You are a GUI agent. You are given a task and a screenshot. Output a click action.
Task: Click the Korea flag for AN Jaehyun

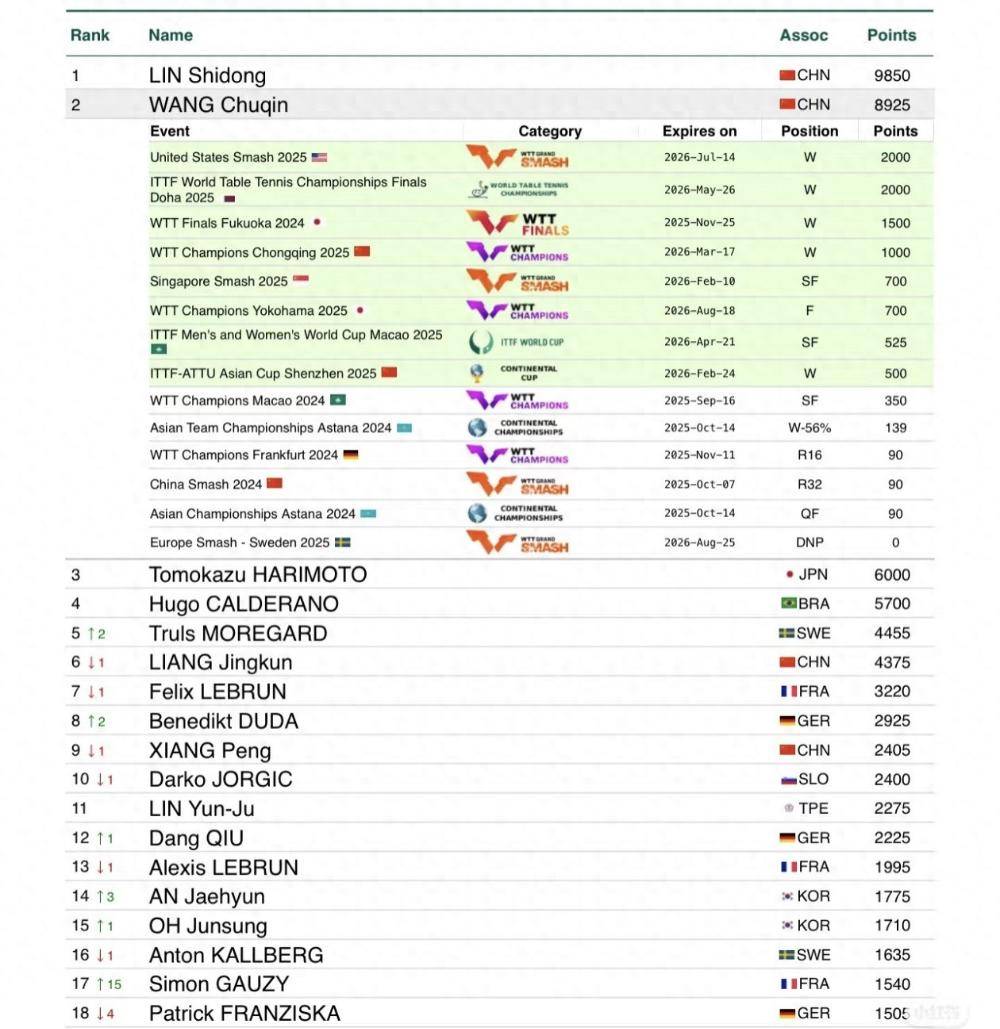787,896
